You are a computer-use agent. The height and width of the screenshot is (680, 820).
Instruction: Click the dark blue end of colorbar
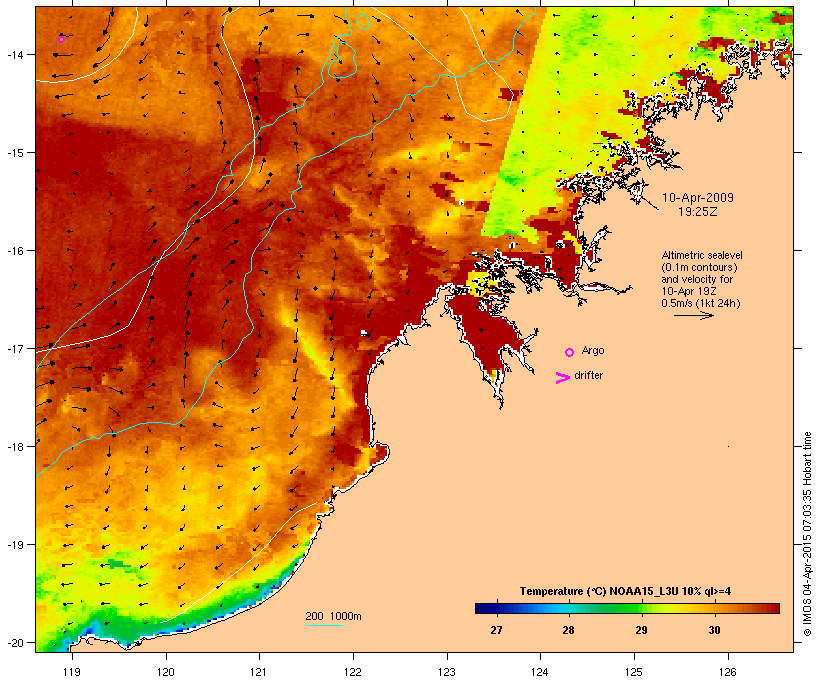coord(484,608)
